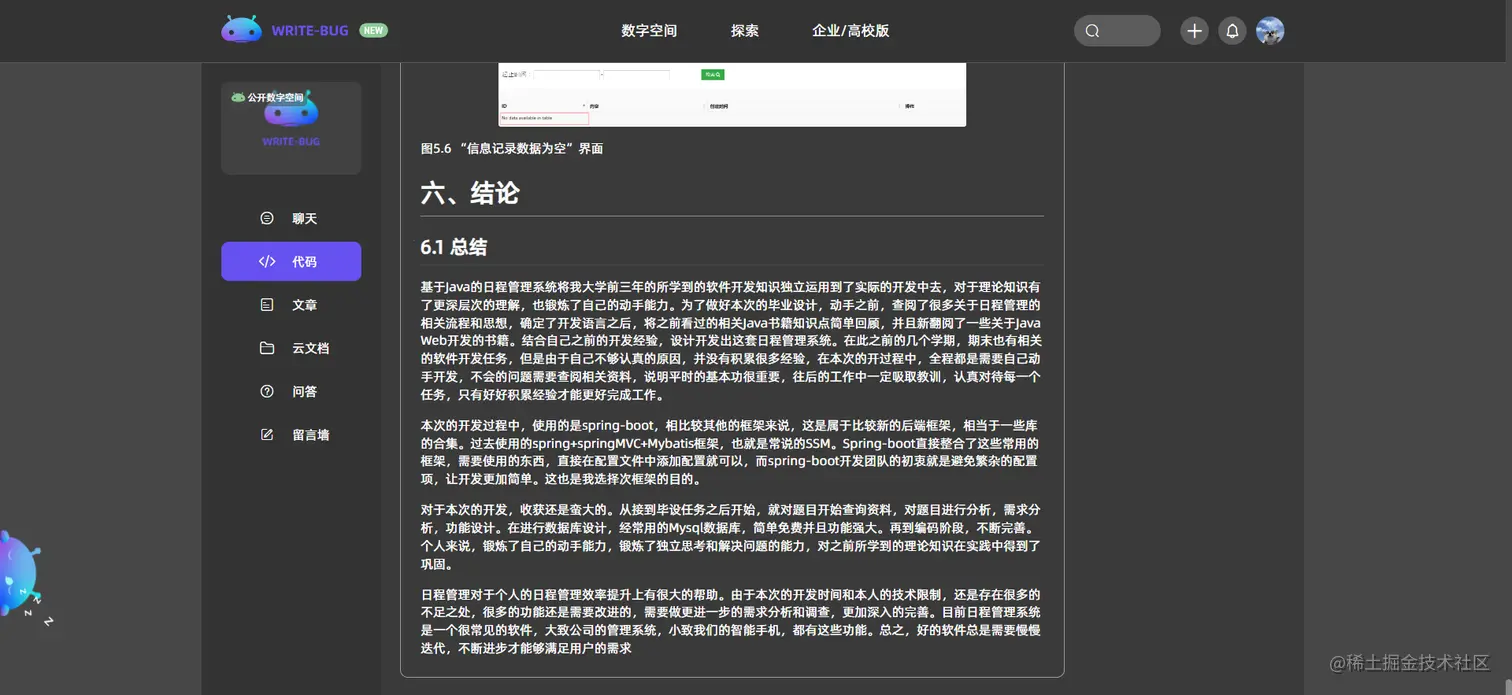The image size is (1512, 695).
Task: Open the 企业/高校版 menu item
Action: [x=849, y=30]
